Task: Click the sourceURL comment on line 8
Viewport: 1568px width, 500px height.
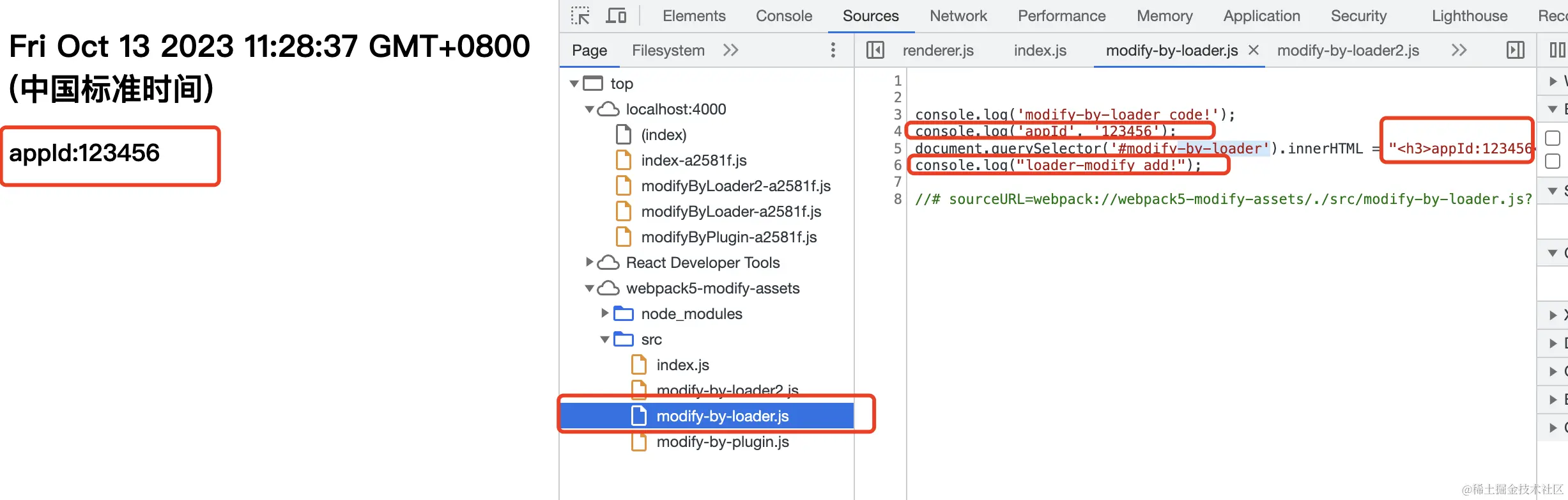Action: pyautogui.click(x=1224, y=199)
